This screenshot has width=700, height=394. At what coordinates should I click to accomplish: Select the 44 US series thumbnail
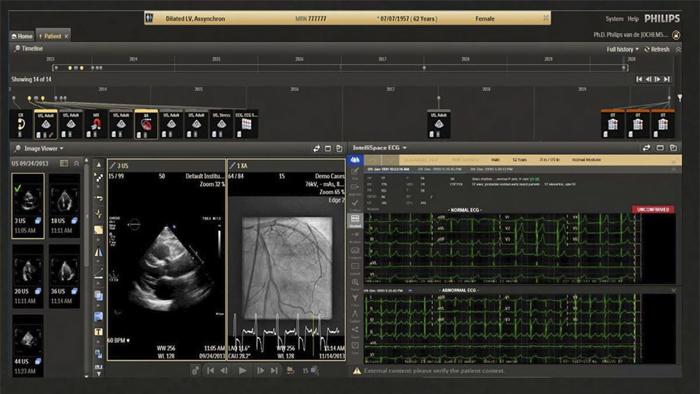tap(28, 346)
